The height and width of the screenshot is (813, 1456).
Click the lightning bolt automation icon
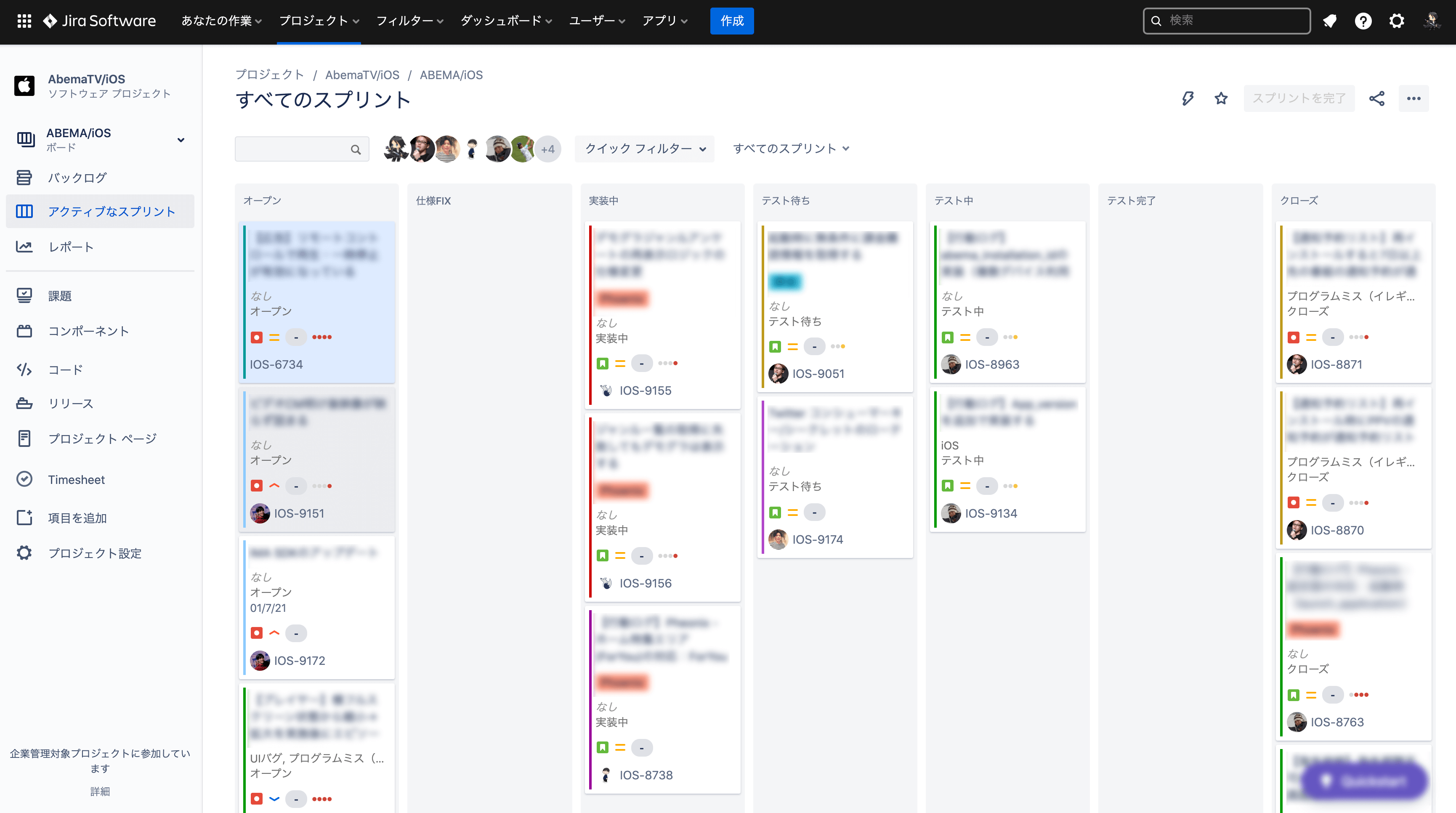click(x=1188, y=98)
